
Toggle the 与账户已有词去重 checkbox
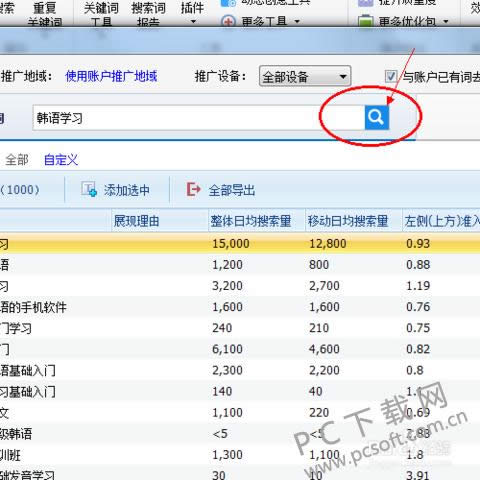coord(391,77)
